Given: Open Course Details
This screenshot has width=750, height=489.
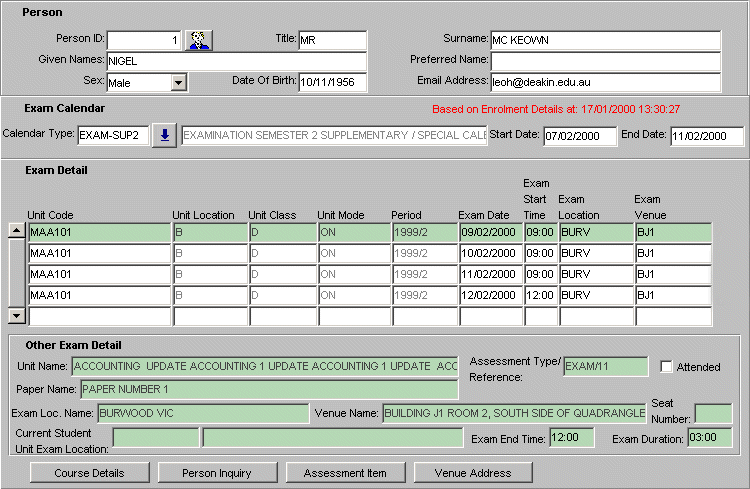Looking at the screenshot, I should pyautogui.click(x=89, y=473).
